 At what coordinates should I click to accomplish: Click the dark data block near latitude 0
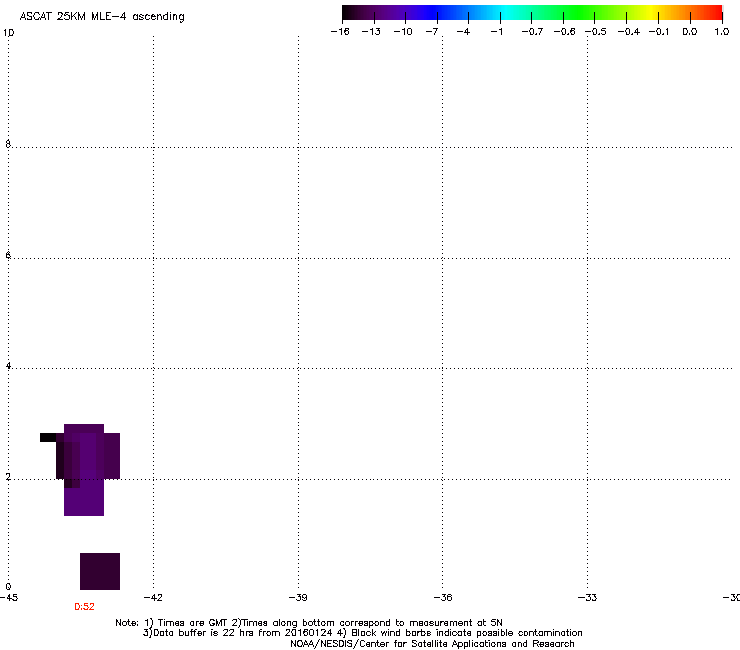point(100,571)
